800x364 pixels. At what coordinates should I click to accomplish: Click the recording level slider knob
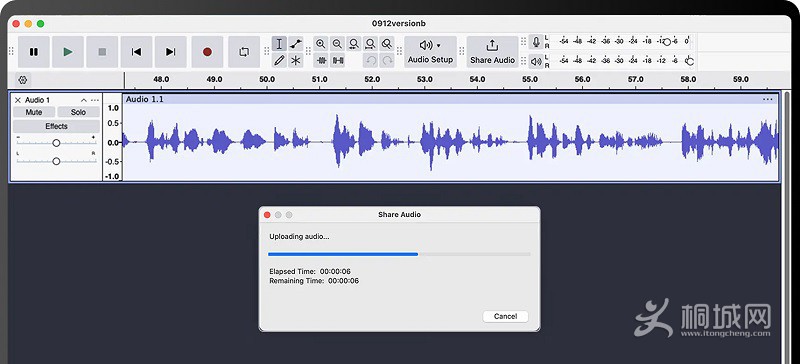click(x=667, y=42)
